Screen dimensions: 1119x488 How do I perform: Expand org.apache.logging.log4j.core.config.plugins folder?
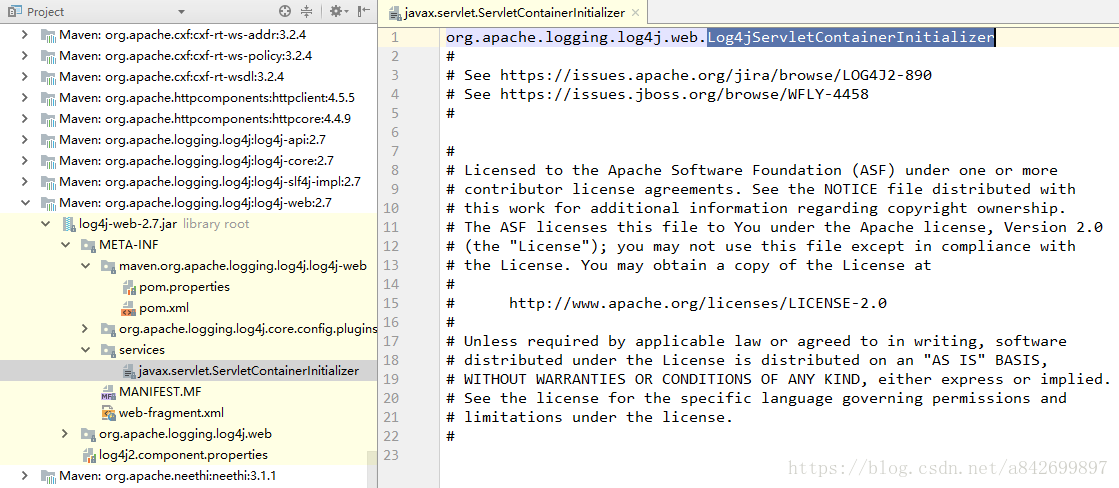tap(85, 329)
